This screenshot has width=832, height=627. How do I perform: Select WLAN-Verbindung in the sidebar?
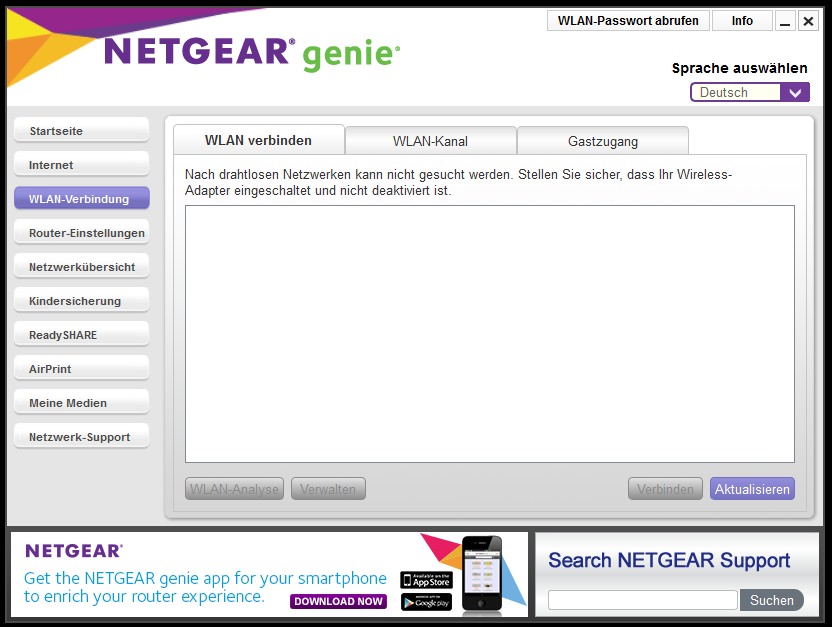tap(81, 198)
